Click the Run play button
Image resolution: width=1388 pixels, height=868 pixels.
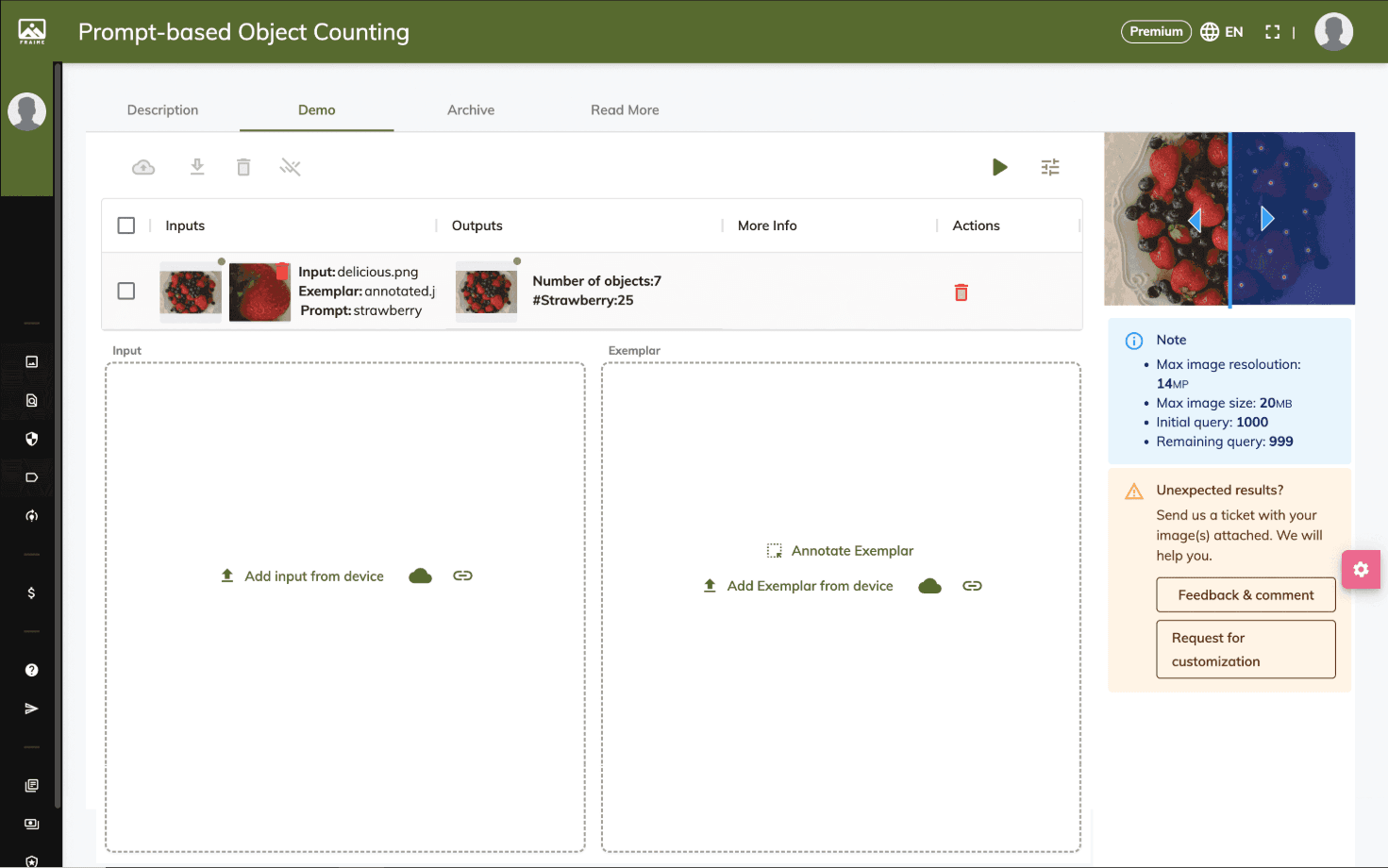pyautogui.click(x=999, y=167)
